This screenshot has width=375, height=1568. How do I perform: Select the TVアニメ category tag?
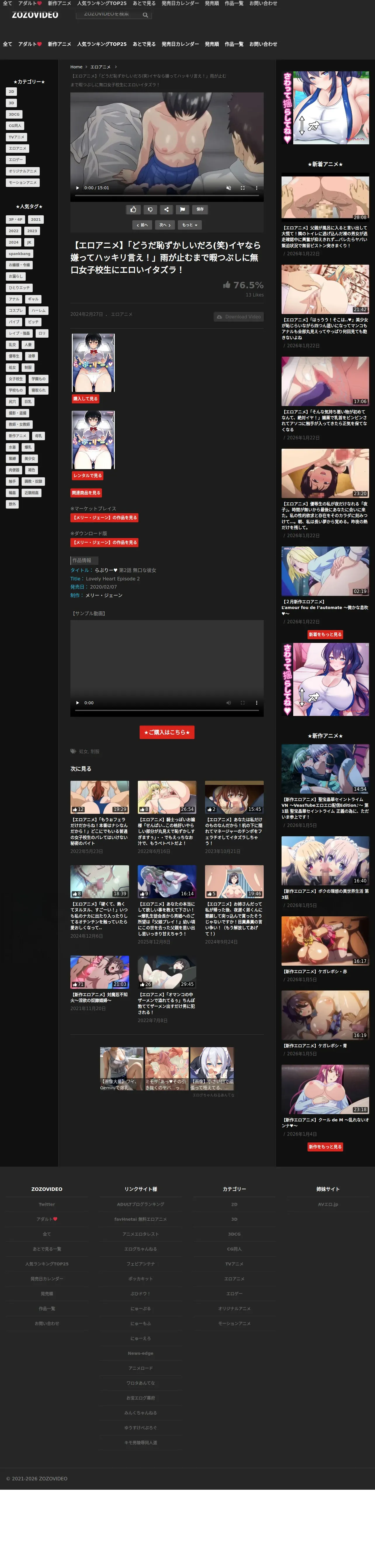16,137
